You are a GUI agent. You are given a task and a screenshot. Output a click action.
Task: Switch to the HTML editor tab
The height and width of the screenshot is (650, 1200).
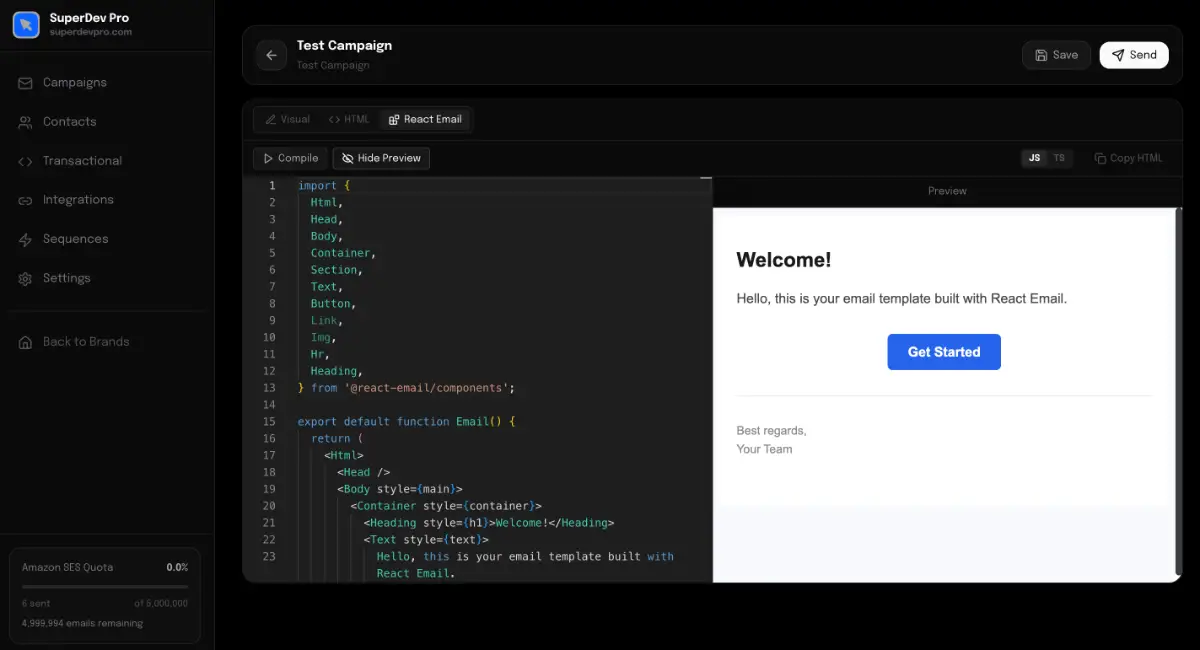click(349, 119)
